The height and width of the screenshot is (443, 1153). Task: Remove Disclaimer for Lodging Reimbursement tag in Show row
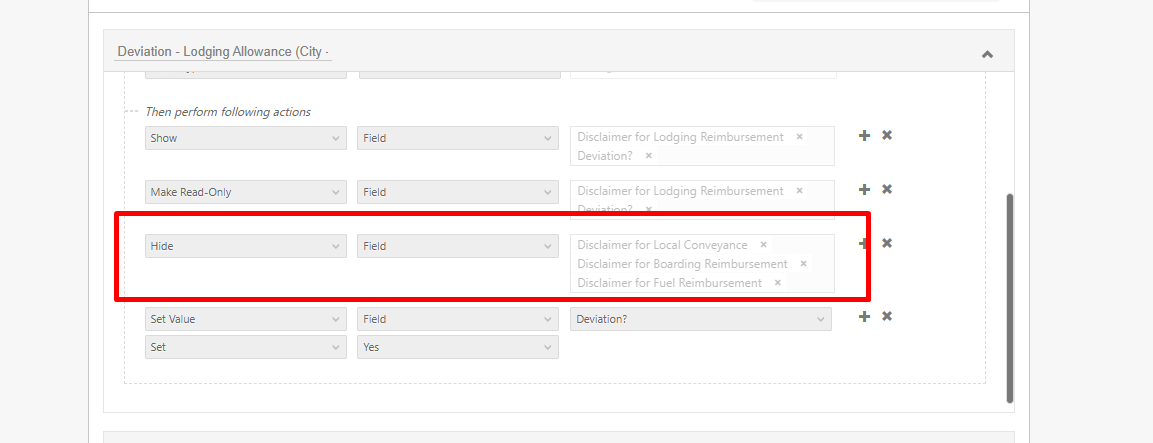[799, 137]
